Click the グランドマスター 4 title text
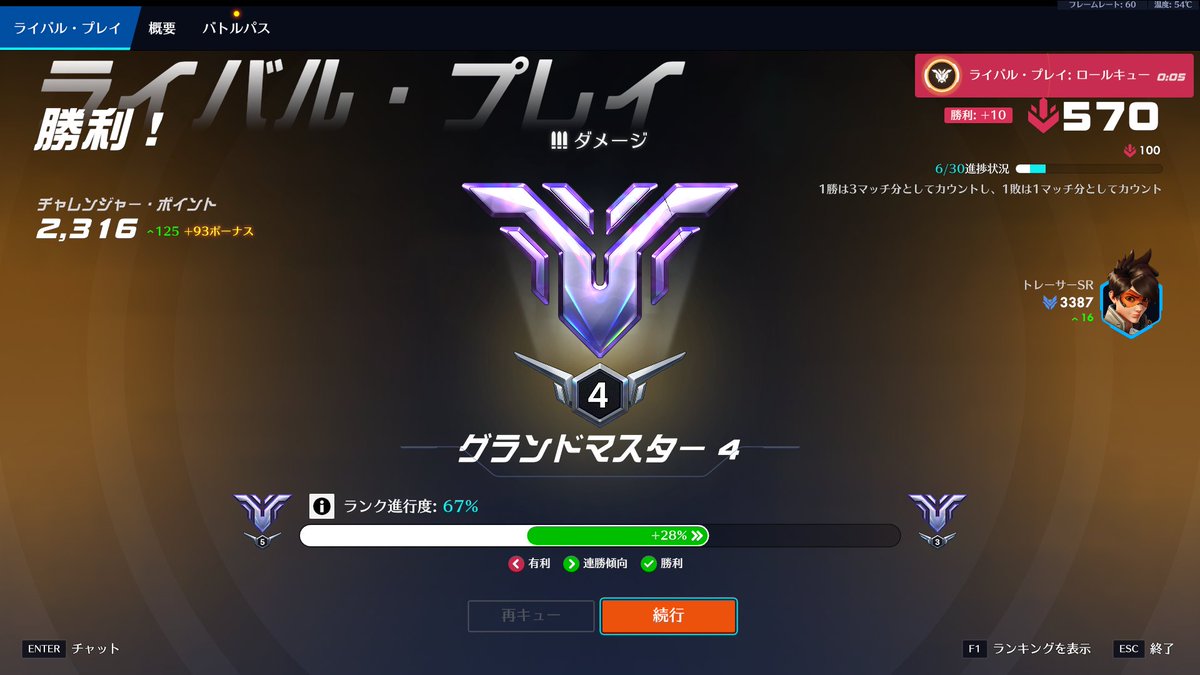1200x675 pixels. (x=599, y=451)
